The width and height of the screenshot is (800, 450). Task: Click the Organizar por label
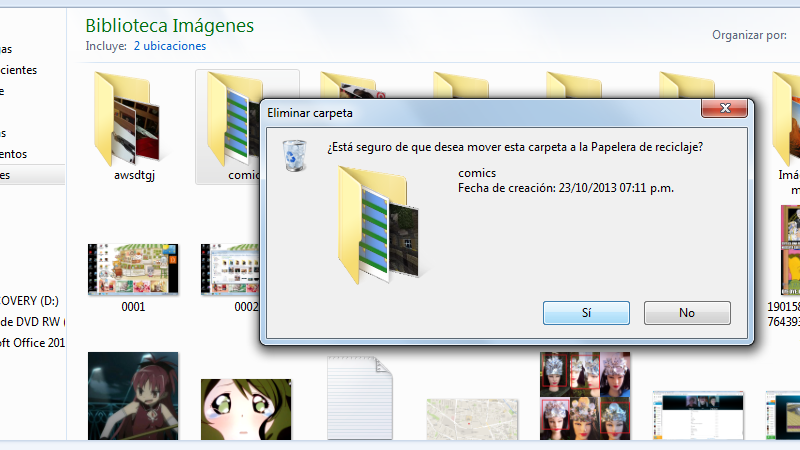749,35
